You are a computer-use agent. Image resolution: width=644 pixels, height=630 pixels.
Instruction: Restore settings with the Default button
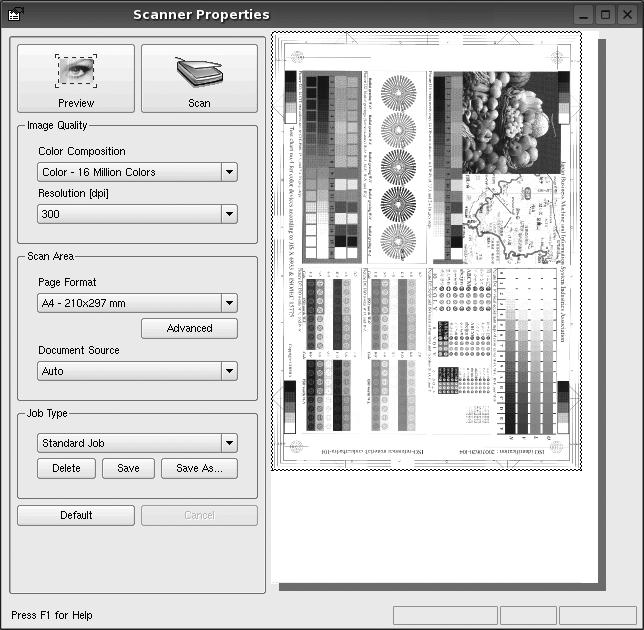point(76,515)
